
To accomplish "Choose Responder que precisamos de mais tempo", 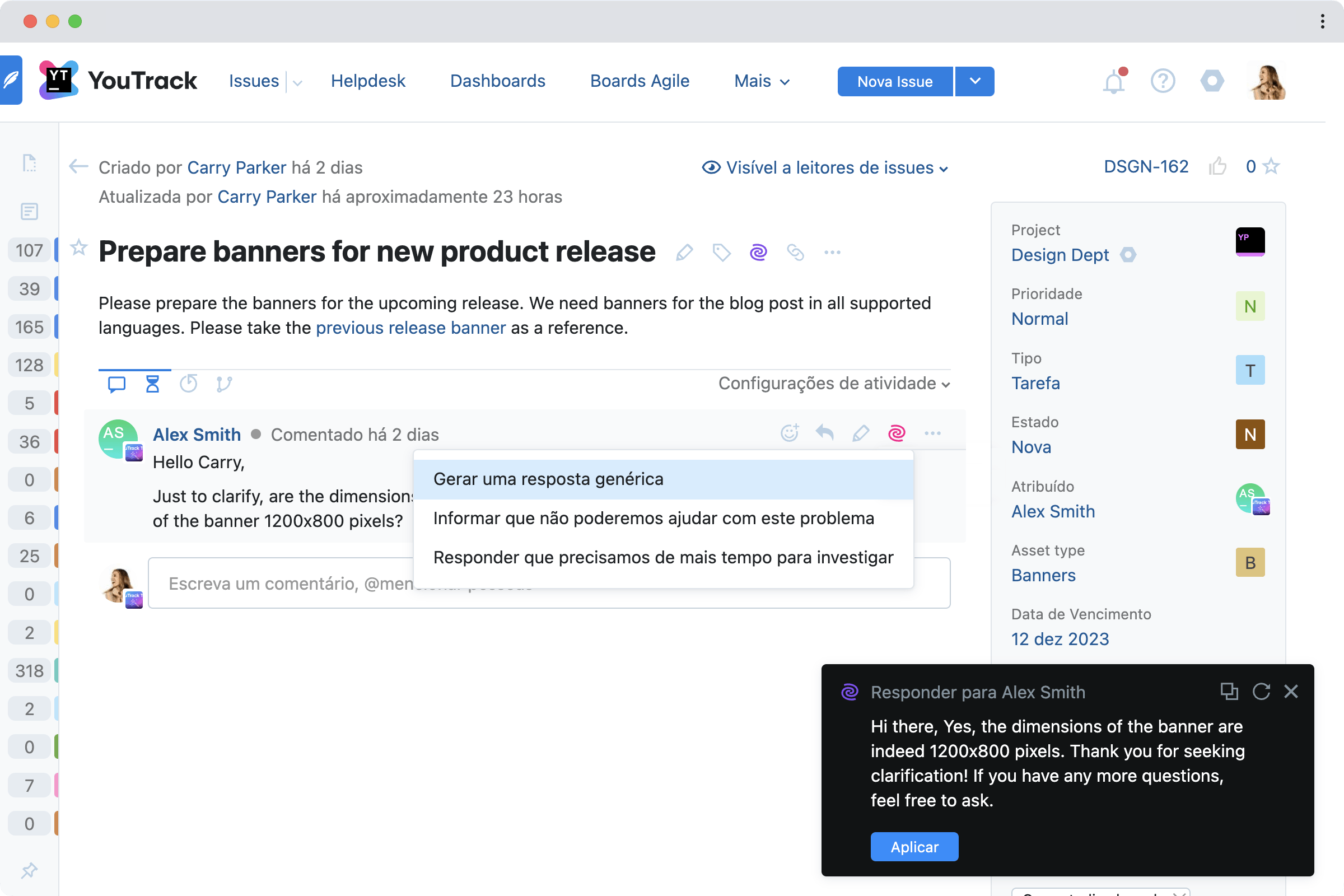I will (663, 557).
